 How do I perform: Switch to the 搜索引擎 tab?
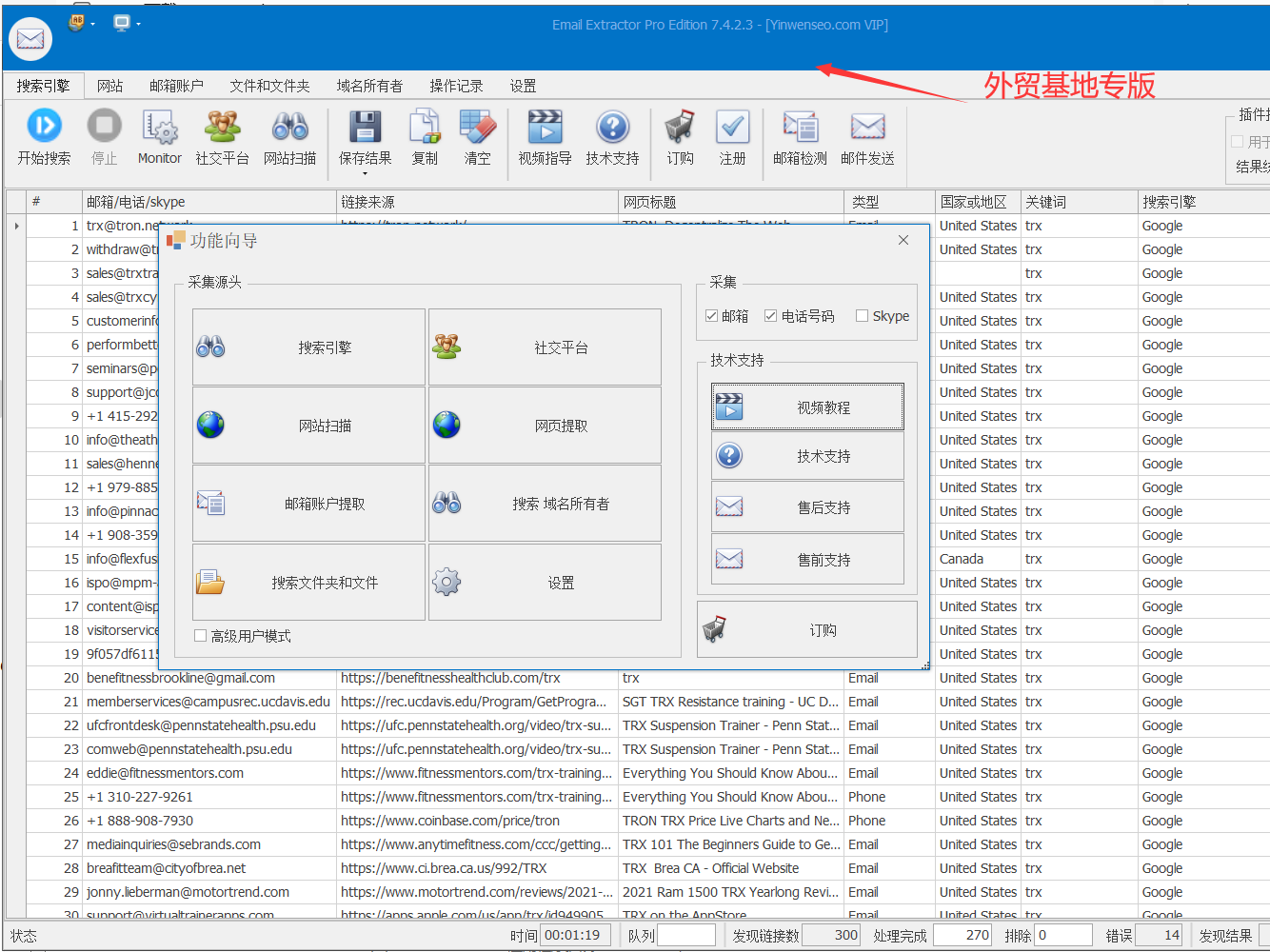point(43,86)
